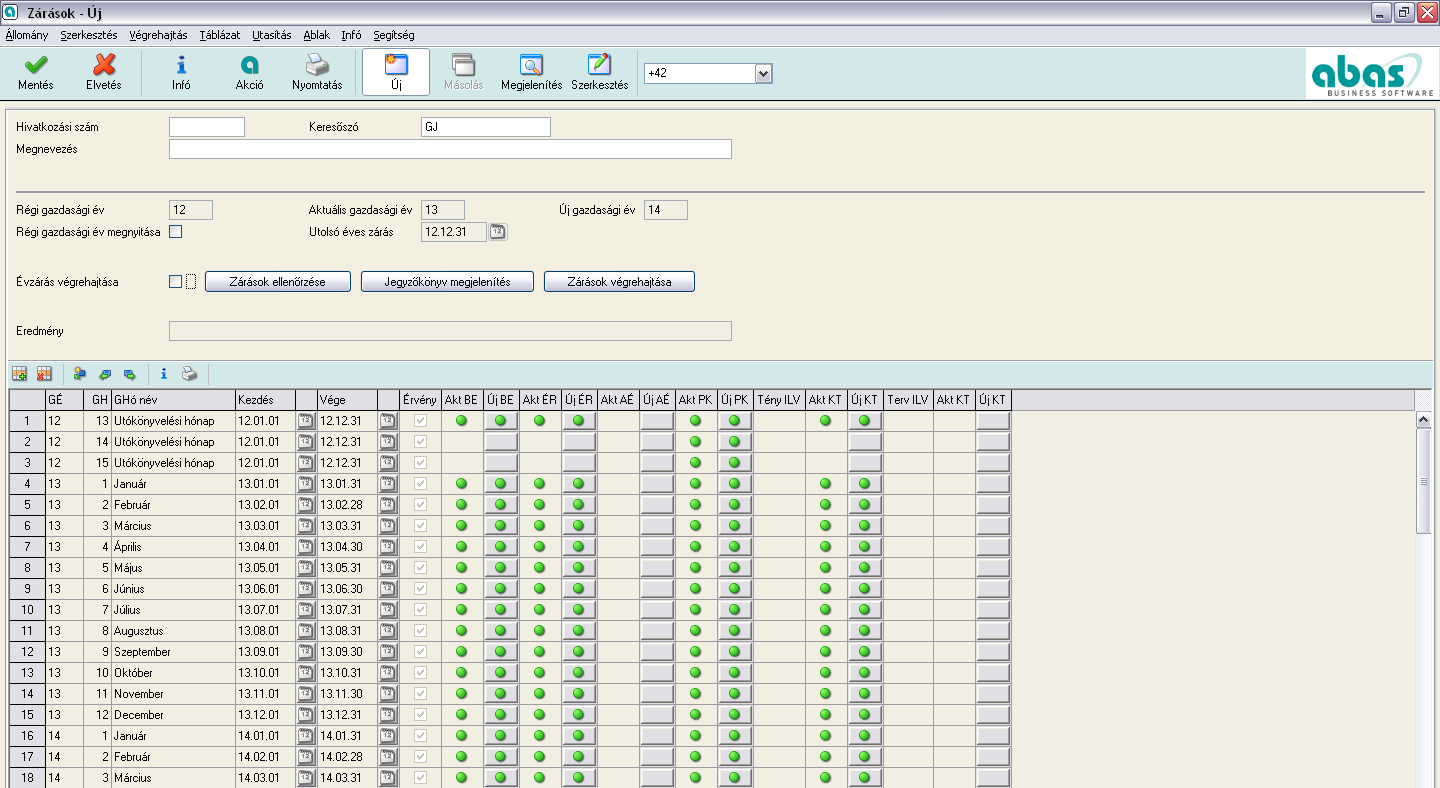Toggle Érvény checkbox in December row

420,715
